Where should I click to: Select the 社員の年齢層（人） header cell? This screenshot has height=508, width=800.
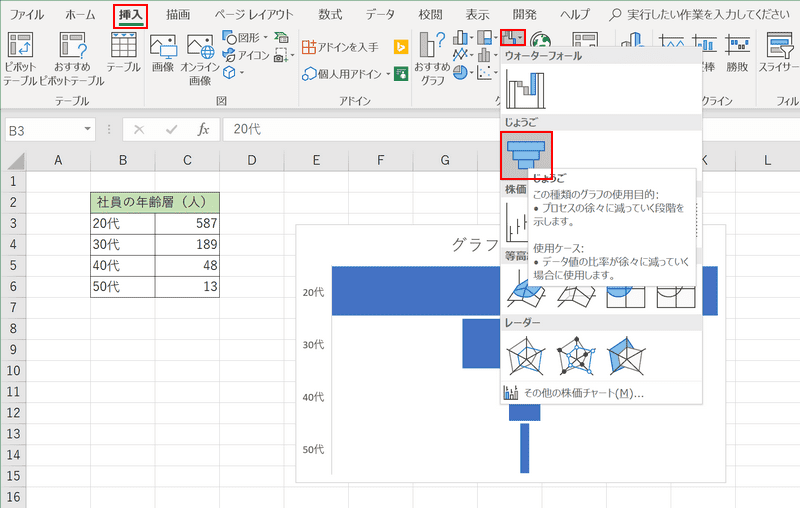click(155, 202)
